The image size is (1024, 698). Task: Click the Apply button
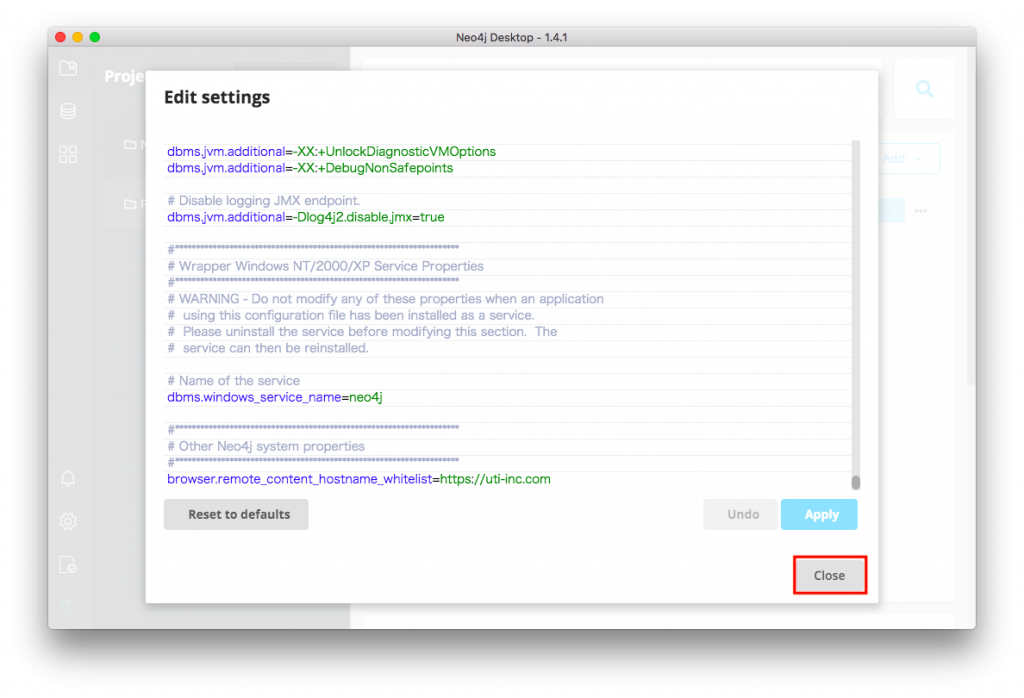coord(821,514)
